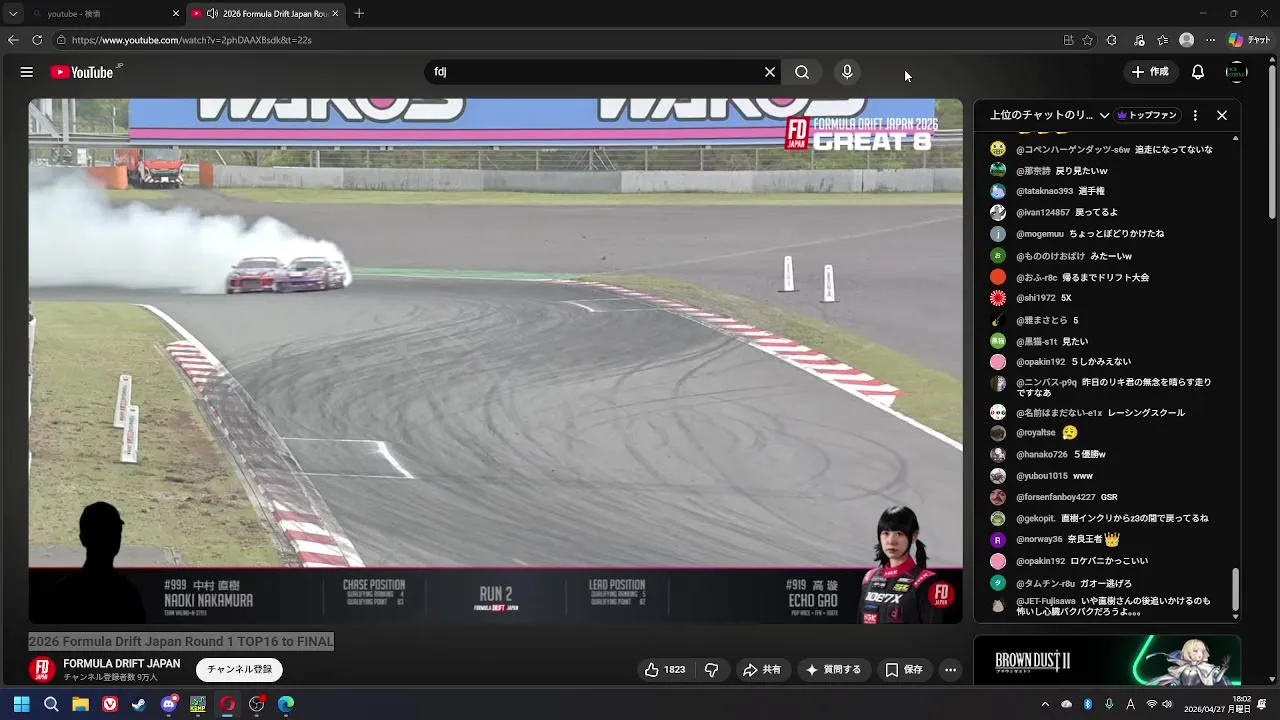Open the Brown Dust II ad thumbnail
This screenshot has height=720, width=1280.
[x=1107, y=661]
